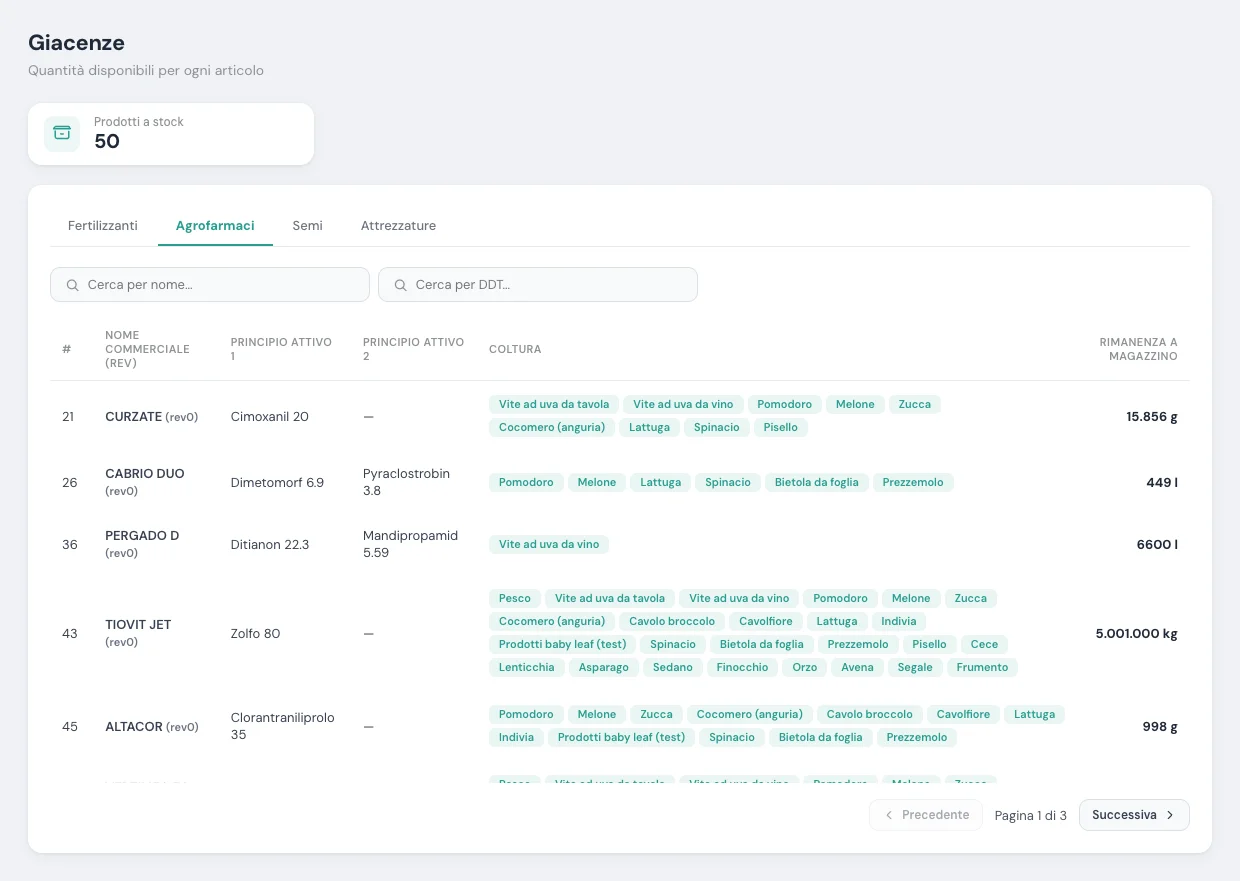Click the 'Dimetomorf 6.9' cell
Screen dimensions: 1240x881
[x=277, y=483]
